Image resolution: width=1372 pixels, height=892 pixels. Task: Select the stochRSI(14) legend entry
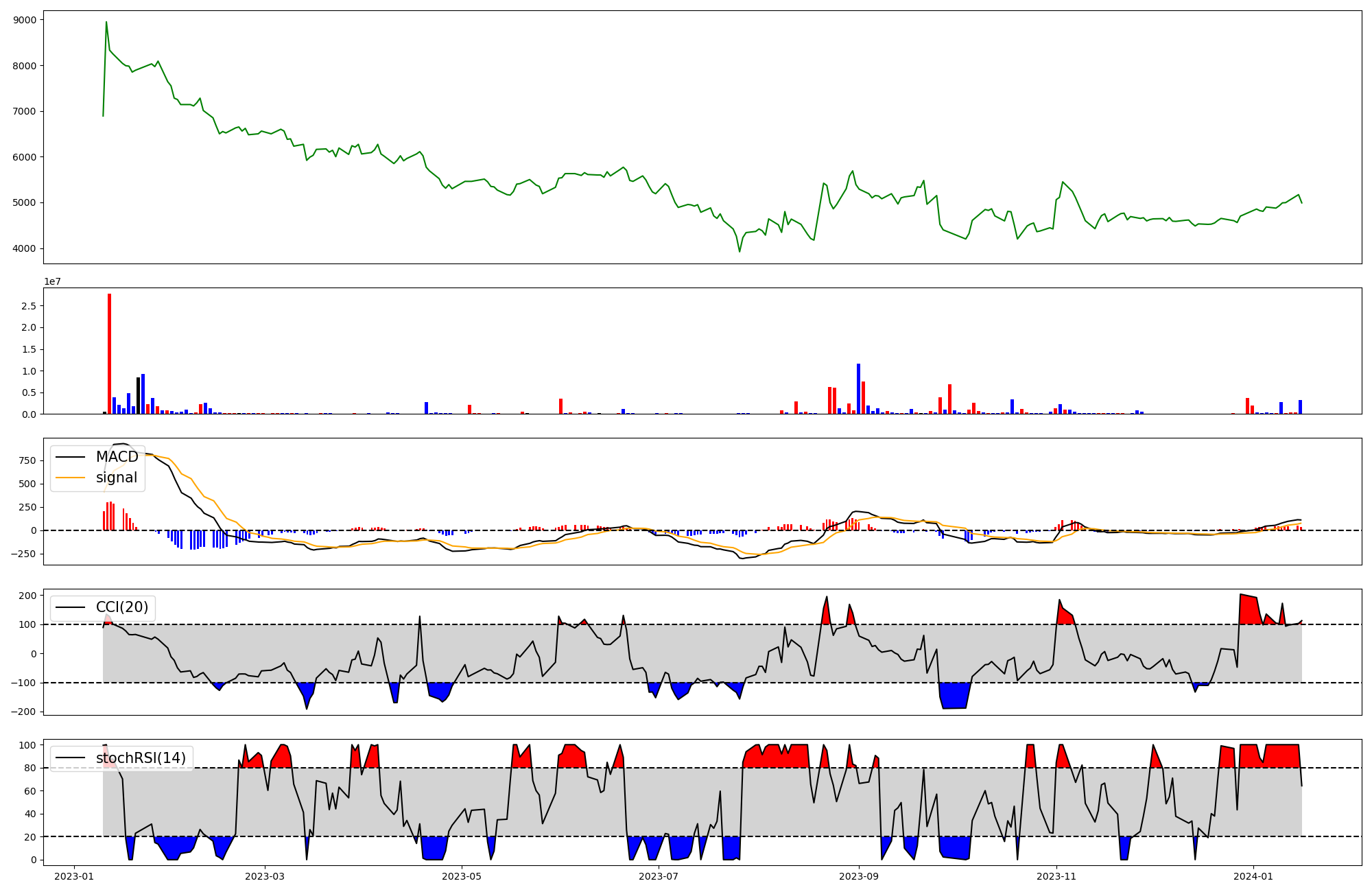click(x=141, y=758)
